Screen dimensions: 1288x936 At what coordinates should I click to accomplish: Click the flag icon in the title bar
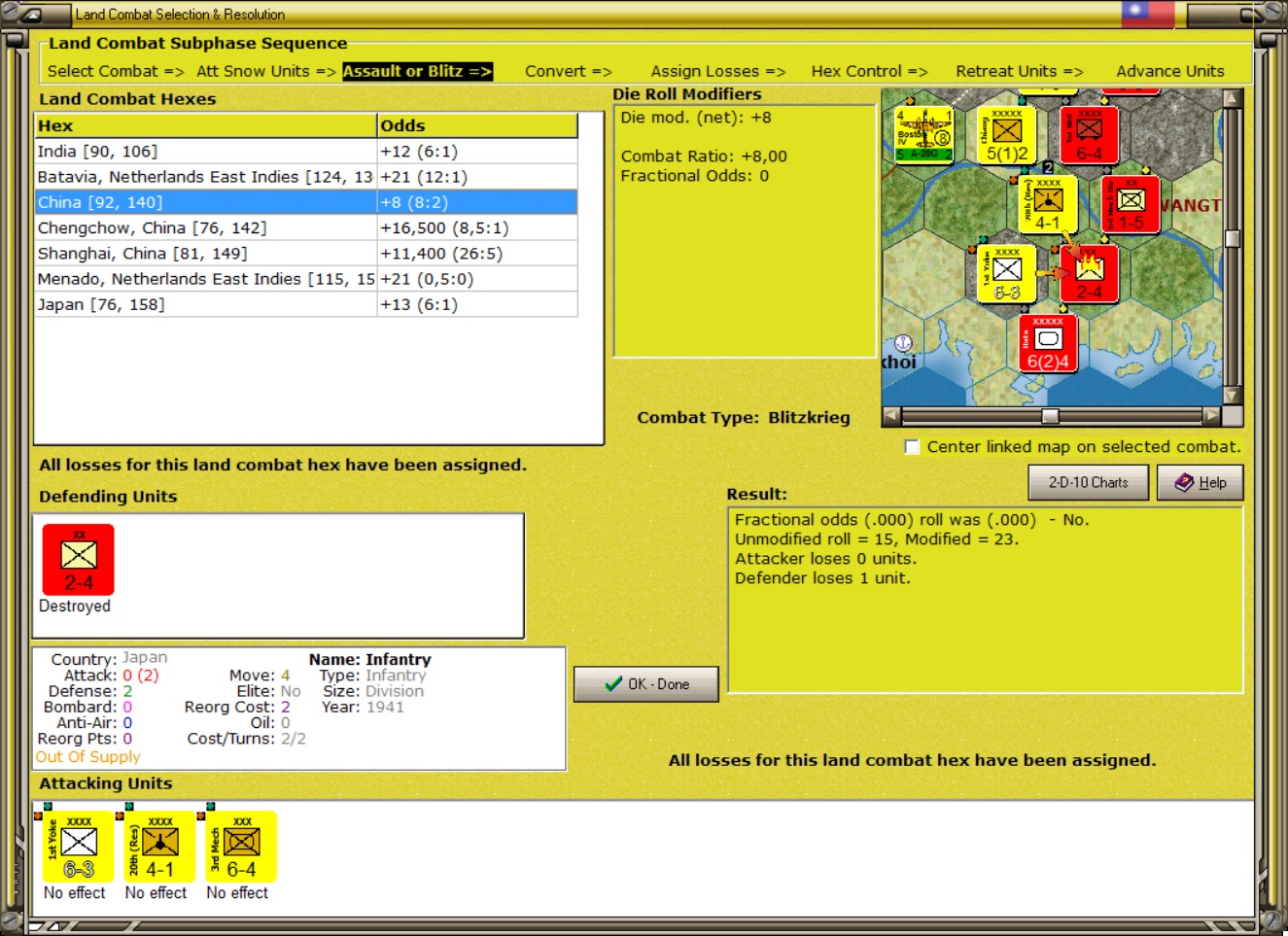[x=1148, y=14]
